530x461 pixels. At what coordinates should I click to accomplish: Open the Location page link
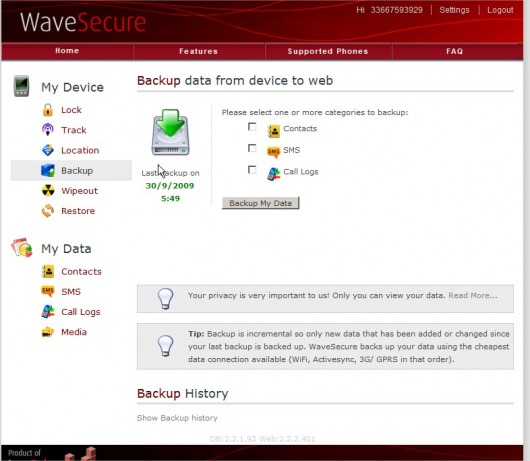80,150
